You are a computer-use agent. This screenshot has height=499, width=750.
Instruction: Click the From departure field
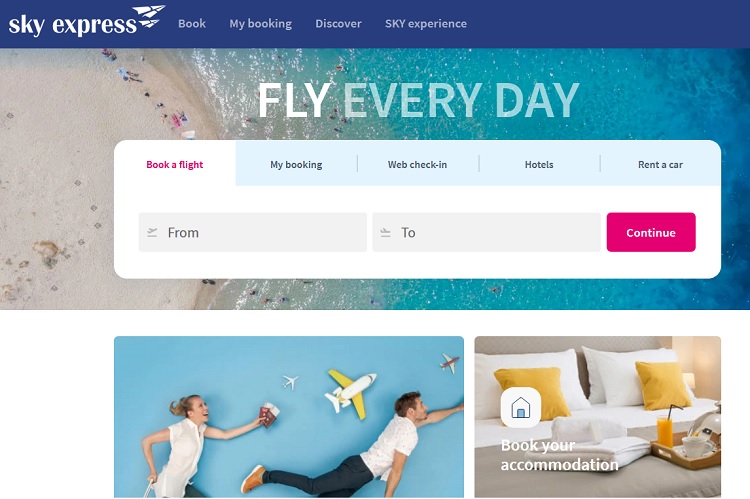(x=253, y=233)
